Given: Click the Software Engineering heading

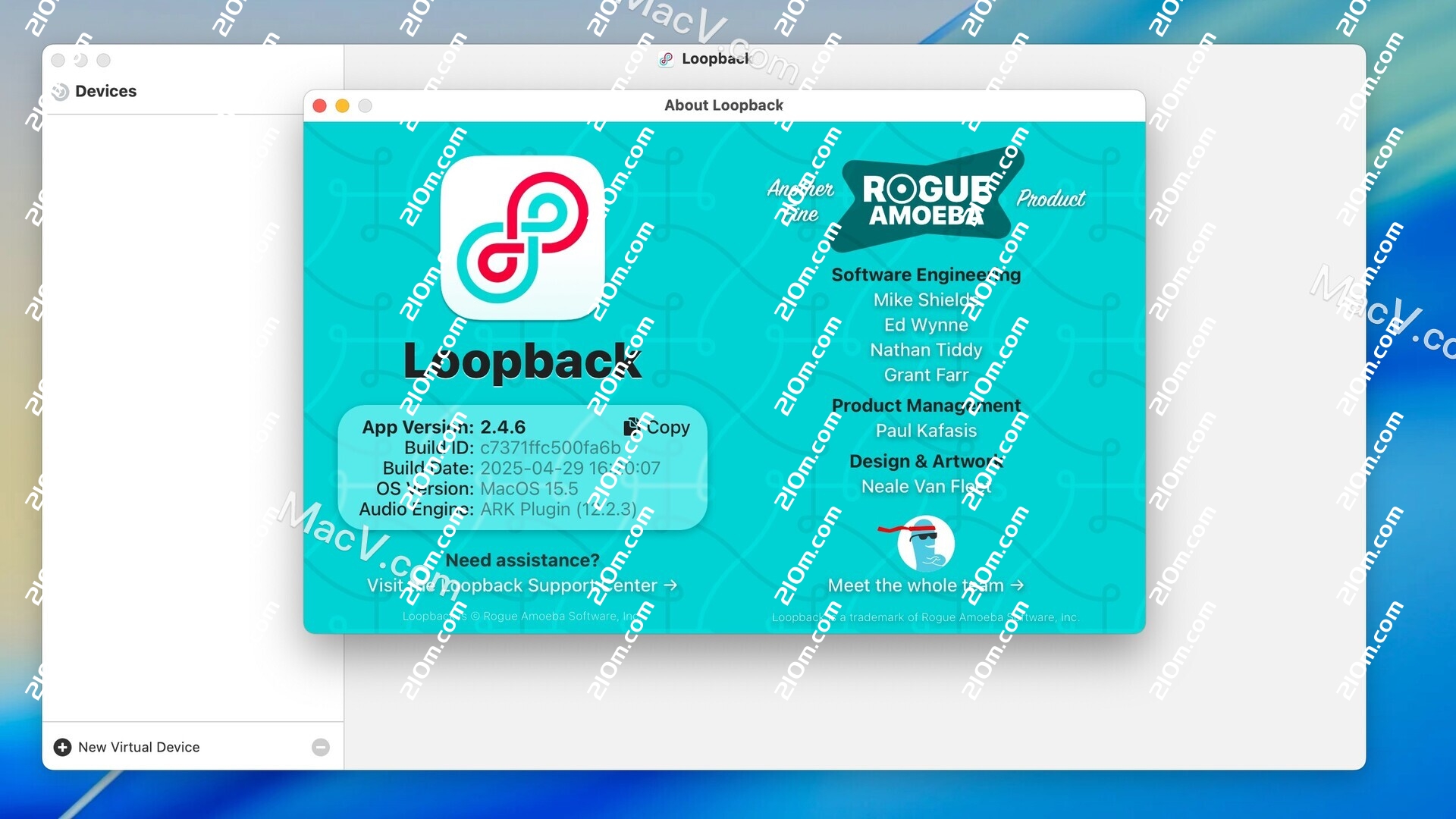Looking at the screenshot, I should pos(926,275).
